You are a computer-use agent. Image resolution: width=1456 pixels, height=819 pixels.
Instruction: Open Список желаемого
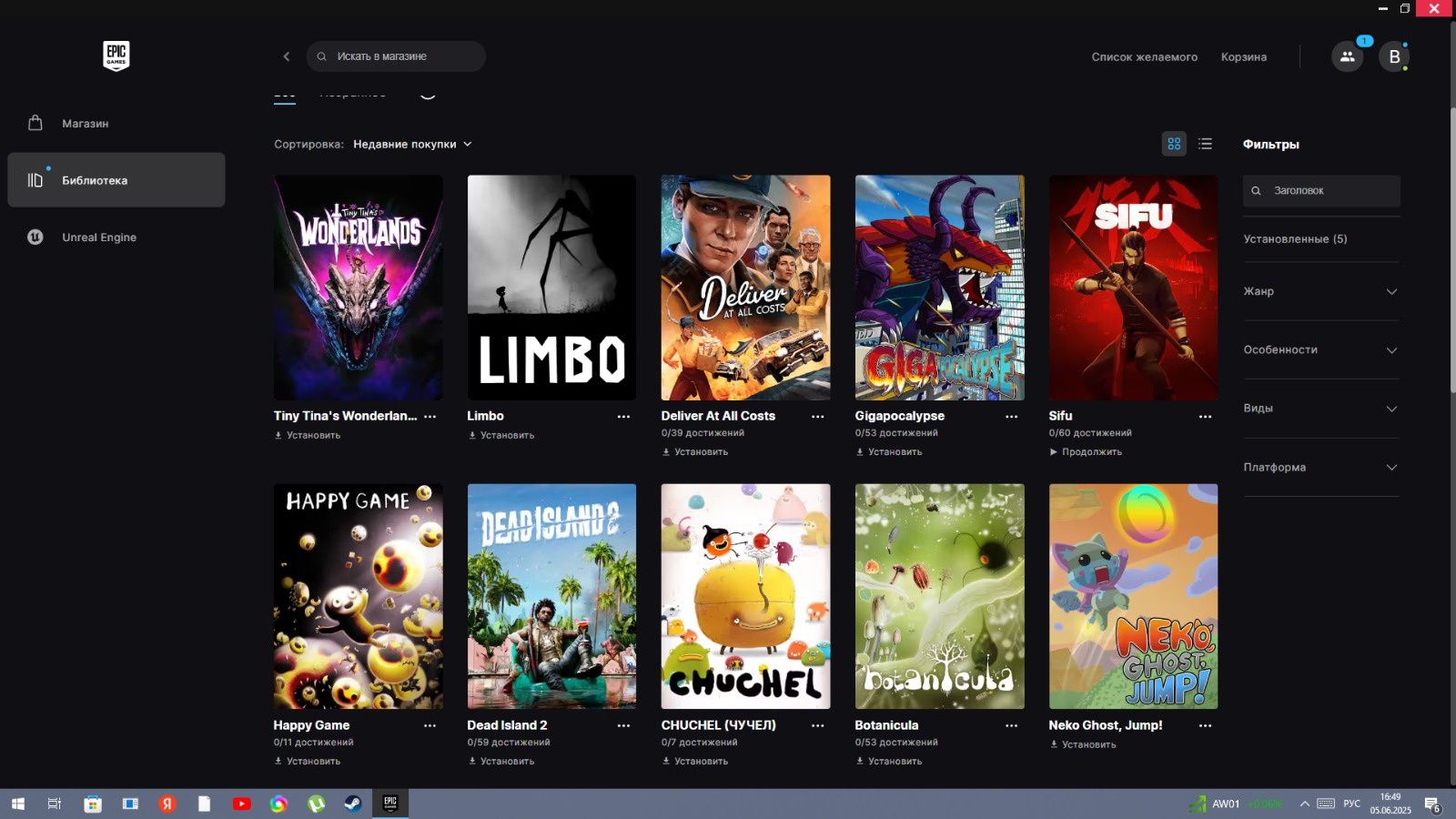click(1144, 56)
